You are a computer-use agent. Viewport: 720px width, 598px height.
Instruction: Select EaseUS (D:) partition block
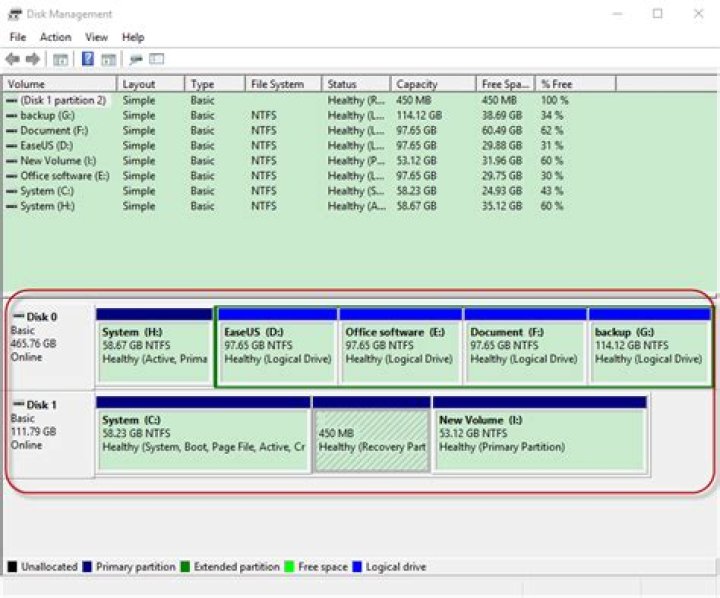[x=277, y=347]
